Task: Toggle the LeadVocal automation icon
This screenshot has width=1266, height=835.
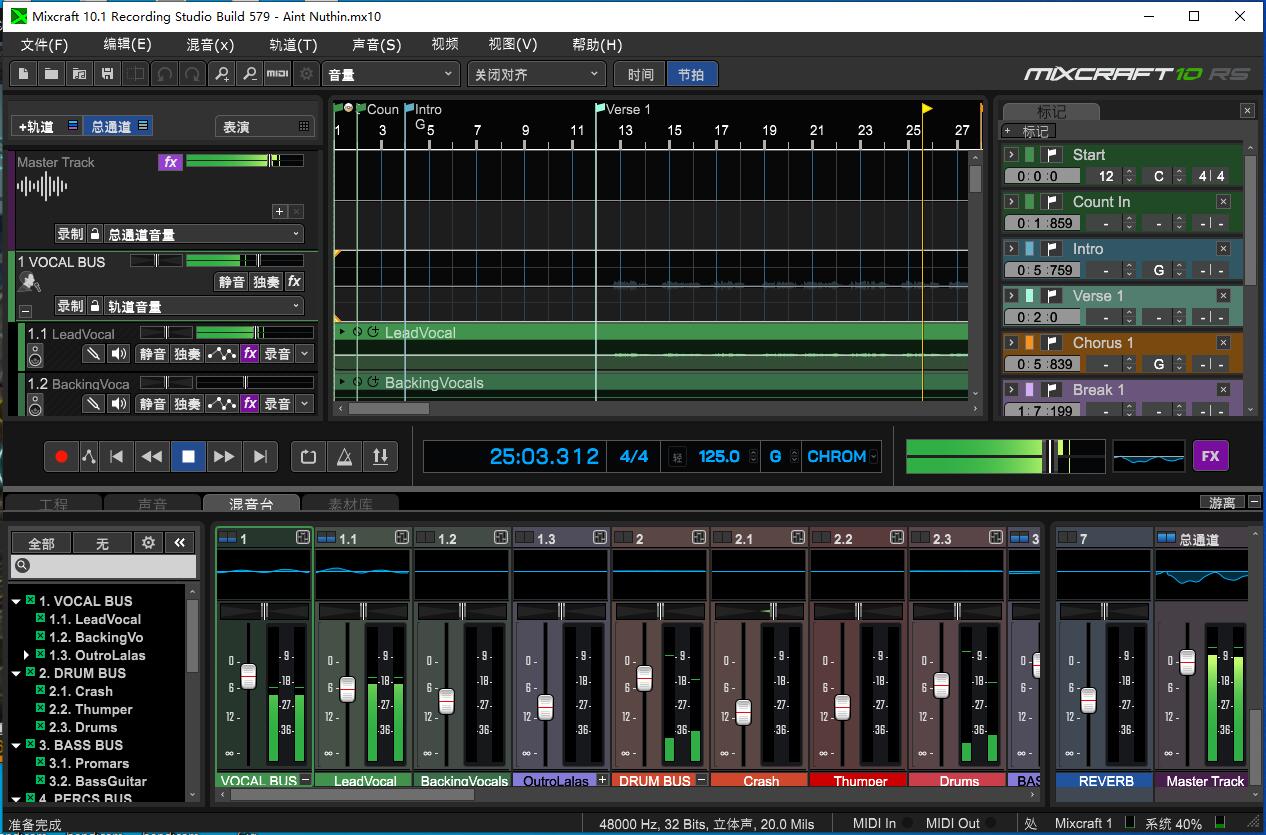Action: pos(222,354)
